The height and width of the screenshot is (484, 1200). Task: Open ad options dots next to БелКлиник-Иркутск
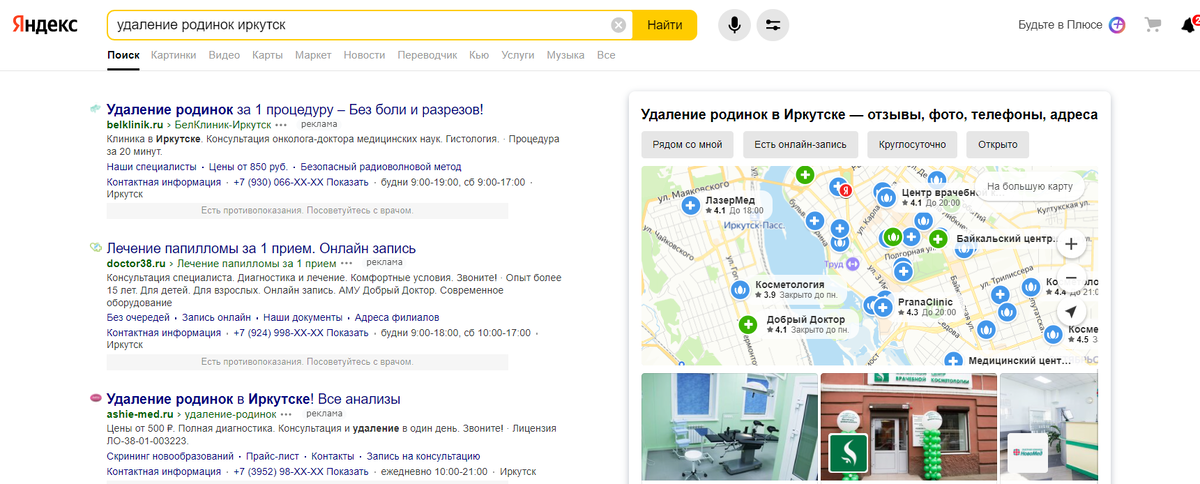[281, 125]
